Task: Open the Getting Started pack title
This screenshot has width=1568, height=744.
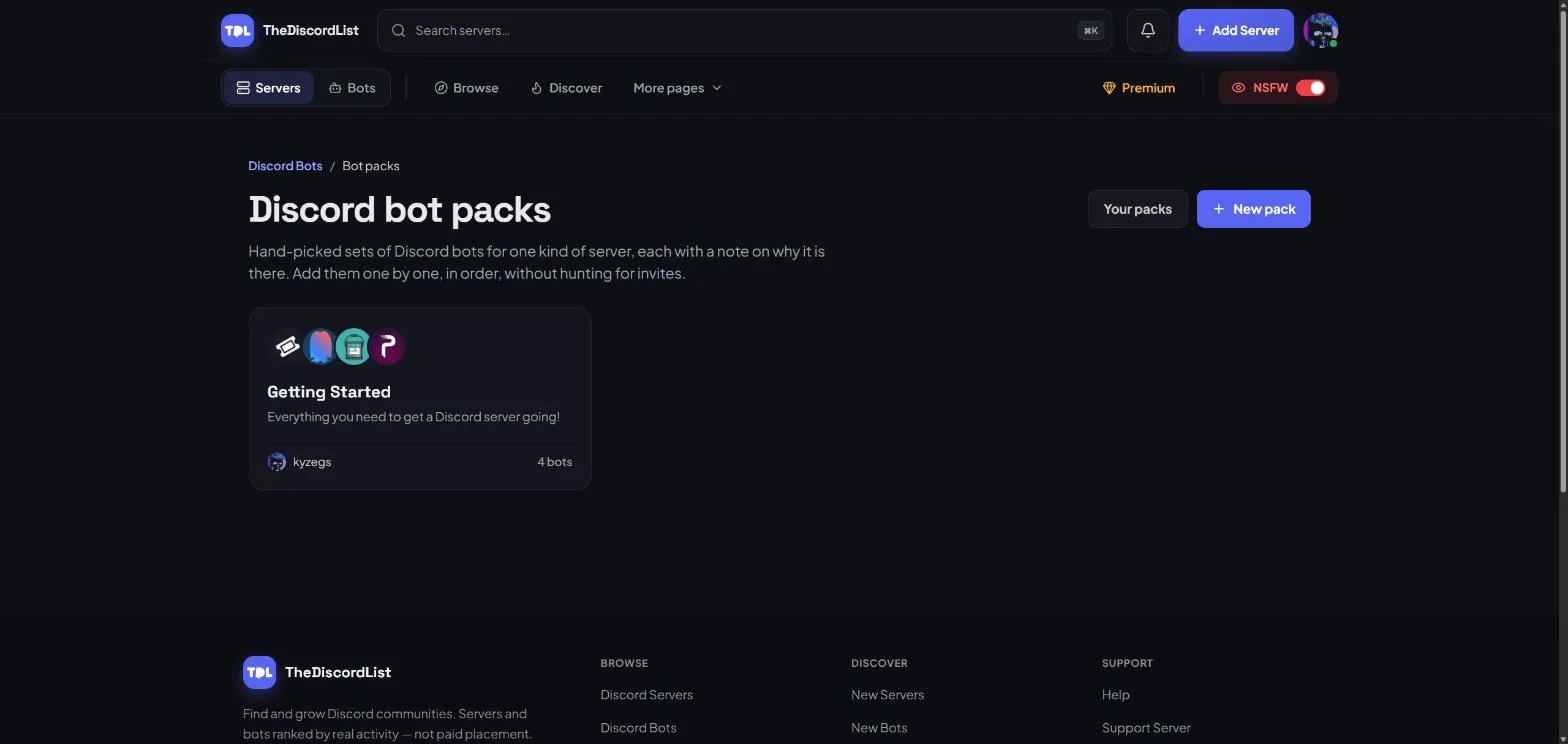Action: coord(329,392)
